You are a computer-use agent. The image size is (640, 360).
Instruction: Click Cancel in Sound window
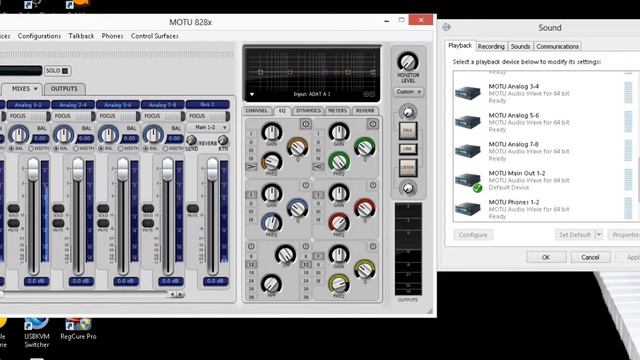click(x=590, y=257)
